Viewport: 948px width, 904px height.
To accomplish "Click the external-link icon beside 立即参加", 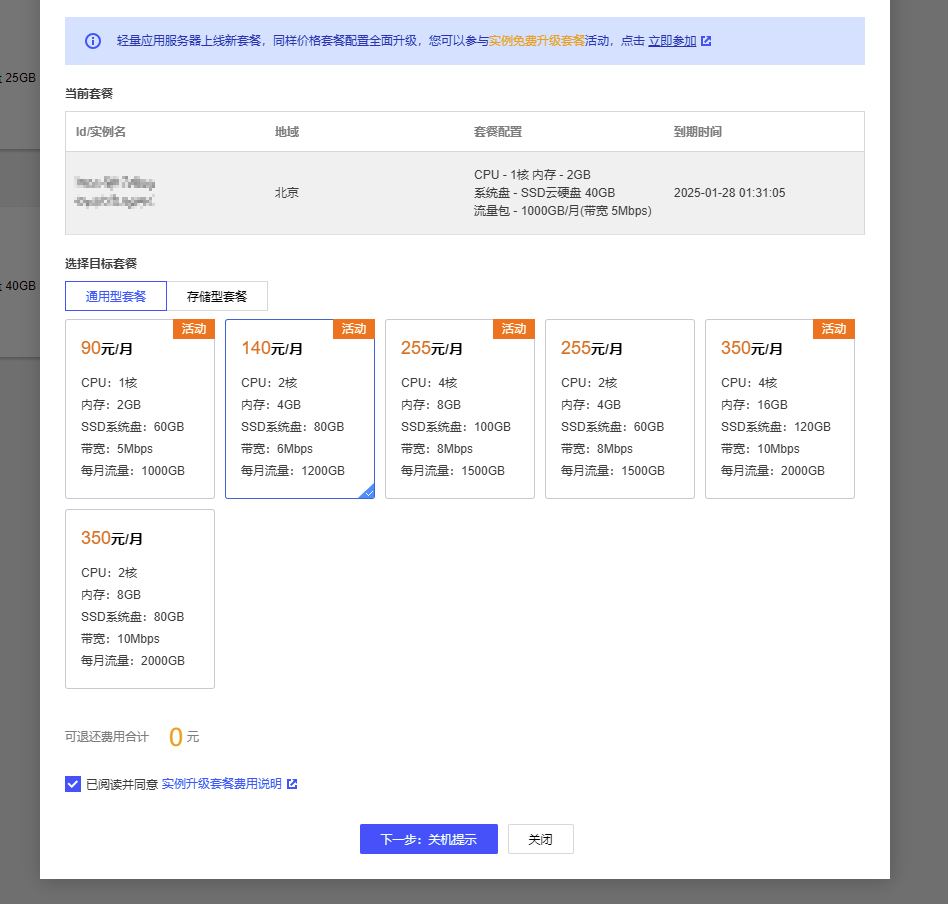I will coord(706,41).
